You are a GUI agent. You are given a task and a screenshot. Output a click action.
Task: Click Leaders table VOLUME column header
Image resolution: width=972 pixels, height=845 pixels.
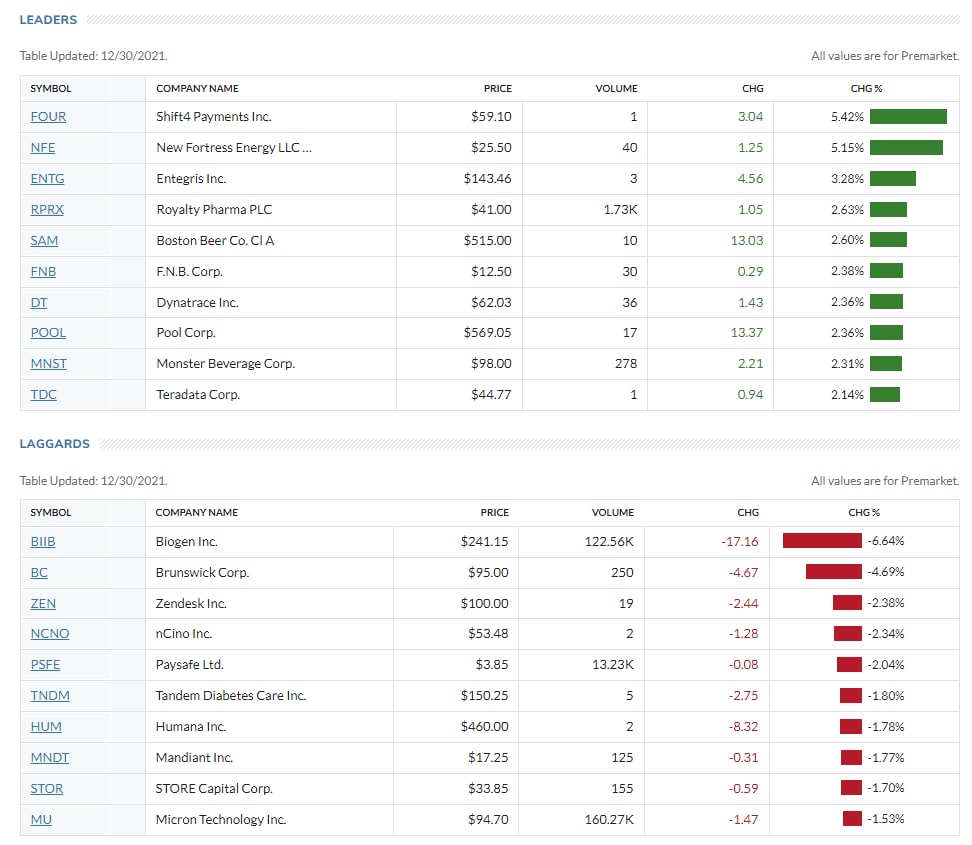[616, 89]
